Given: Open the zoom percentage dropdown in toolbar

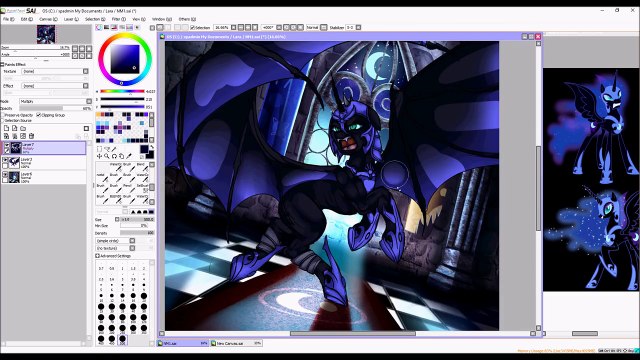Looking at the screenshot, I should coord(234,27).
